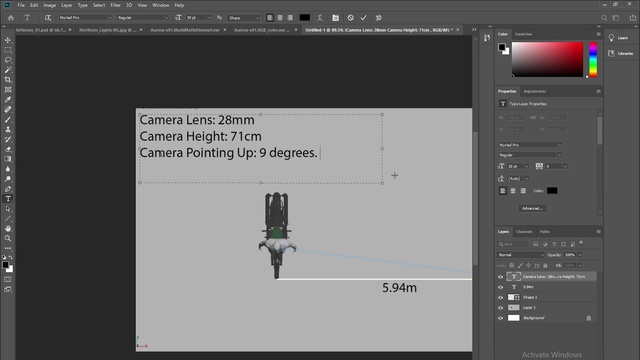This screenshot has height=360, width=640.
Task: Select the Move tool
Action: pyautogui.click(x=8, y=40)
